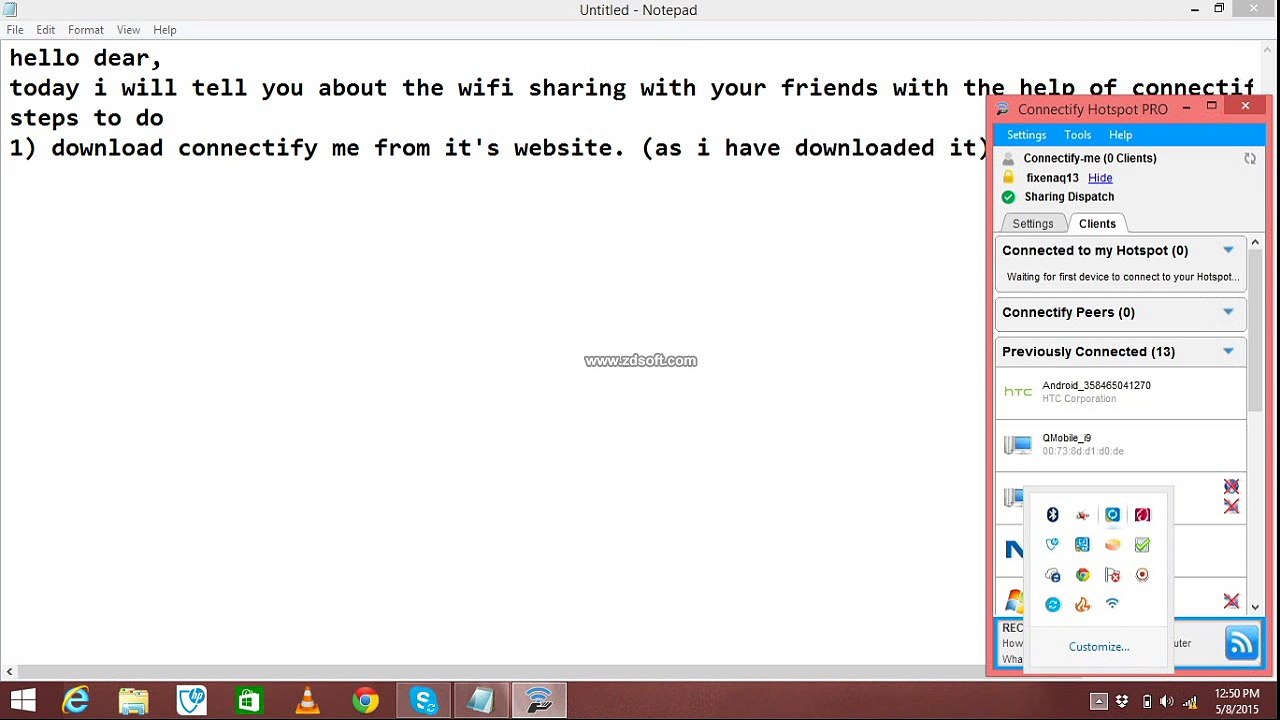
Task: Click the Bluetooth icon in tray overflow
Action: 1052,515
